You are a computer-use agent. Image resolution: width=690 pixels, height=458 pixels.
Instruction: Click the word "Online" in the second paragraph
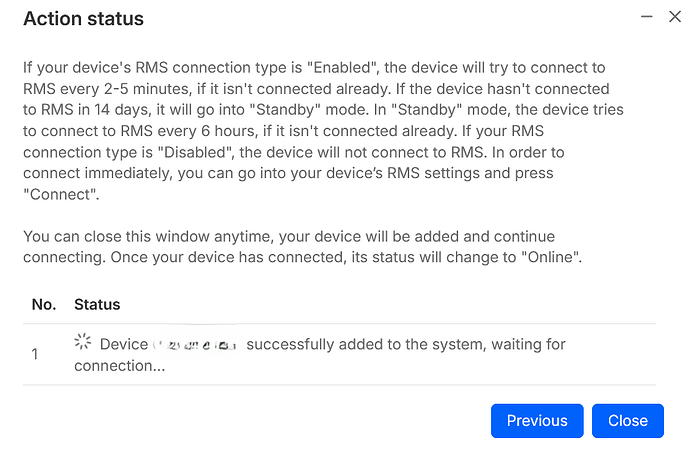pos(549,257)
